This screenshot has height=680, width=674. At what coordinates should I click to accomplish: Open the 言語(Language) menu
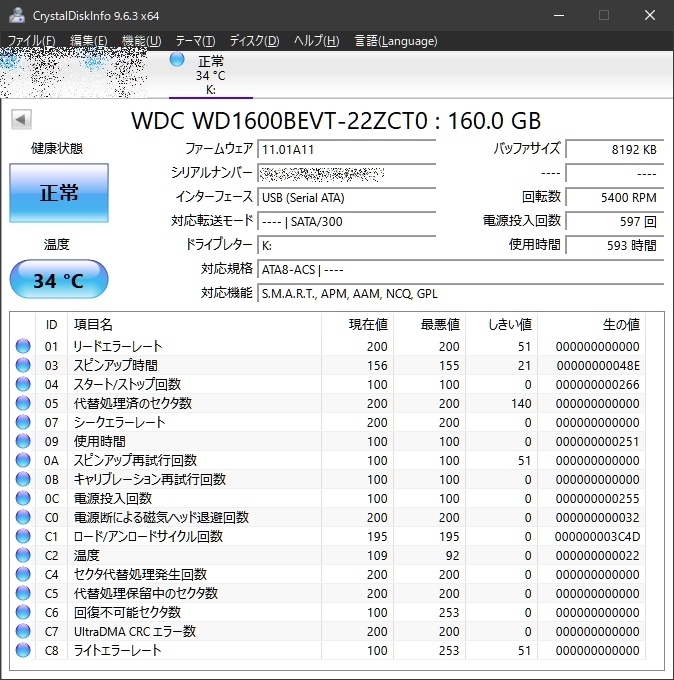(396, 41)
